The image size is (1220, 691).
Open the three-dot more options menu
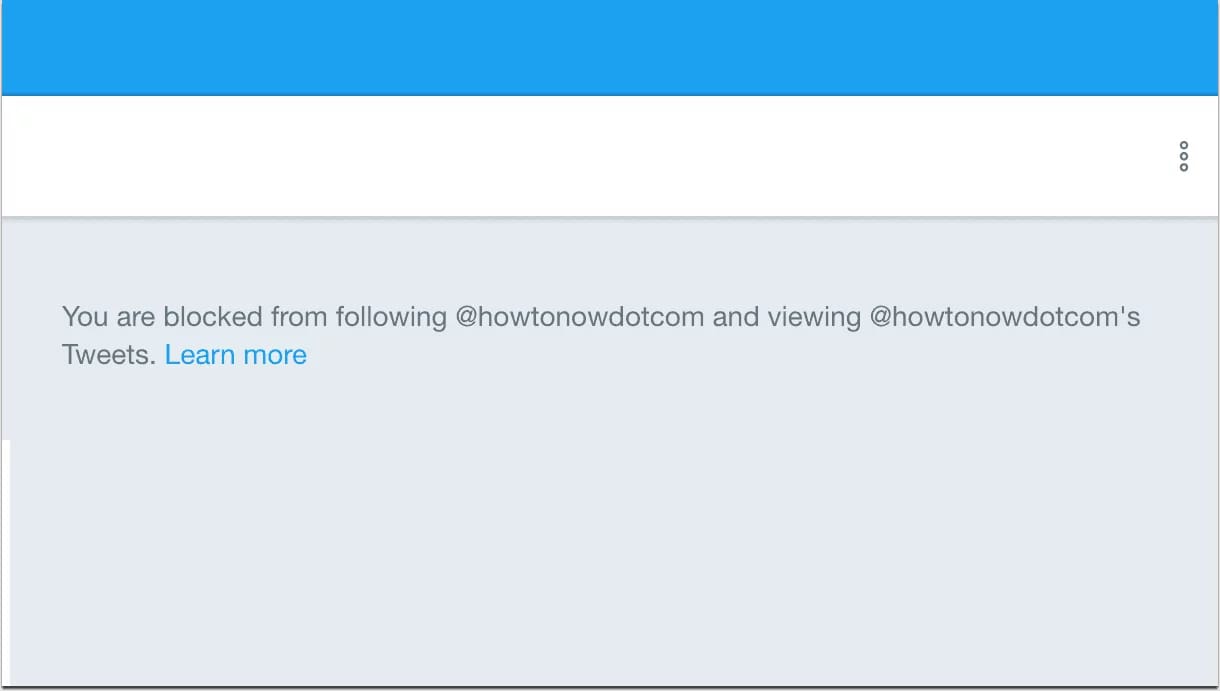click(x=1183, y=157)
